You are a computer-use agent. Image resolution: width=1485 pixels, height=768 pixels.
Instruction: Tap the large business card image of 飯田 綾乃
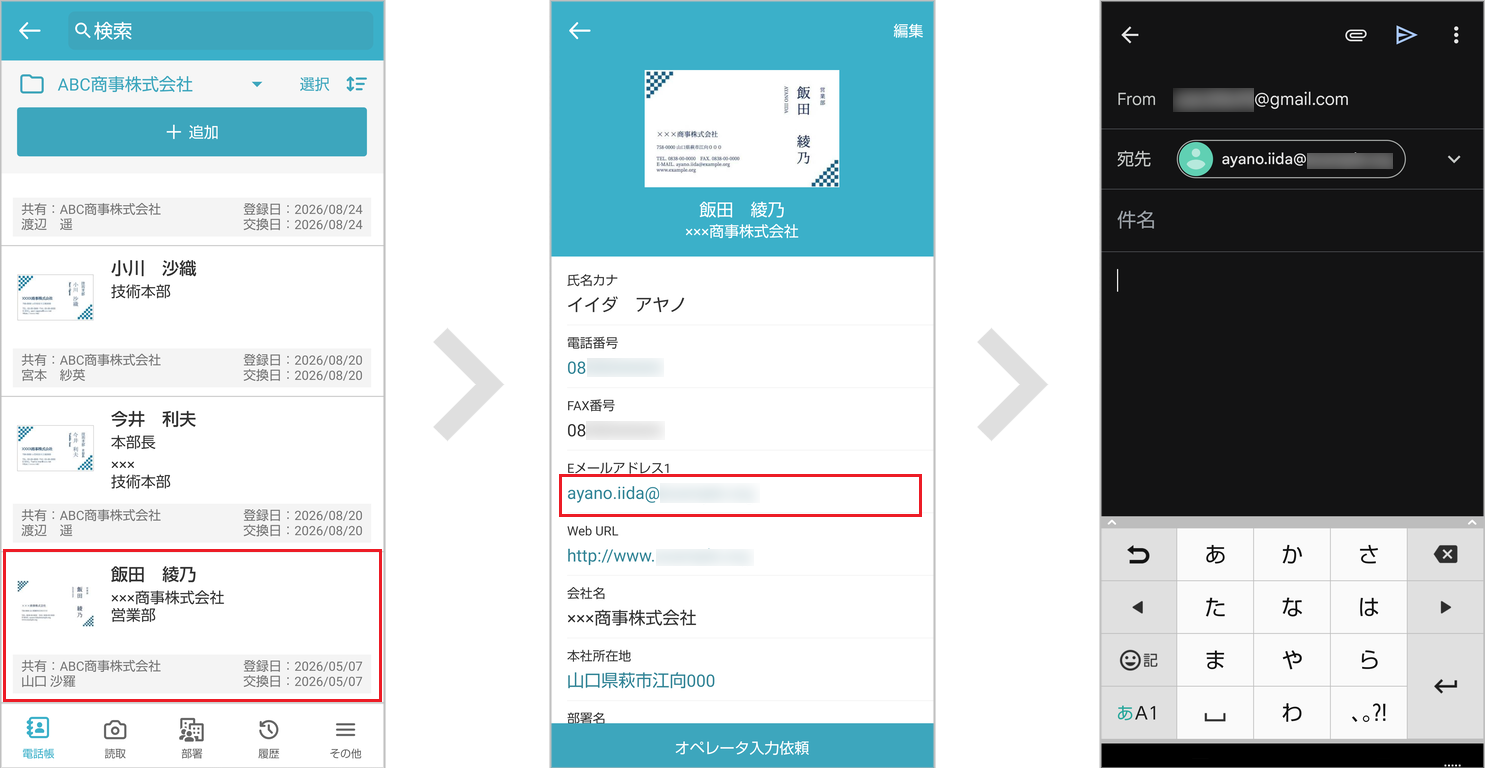742,129
